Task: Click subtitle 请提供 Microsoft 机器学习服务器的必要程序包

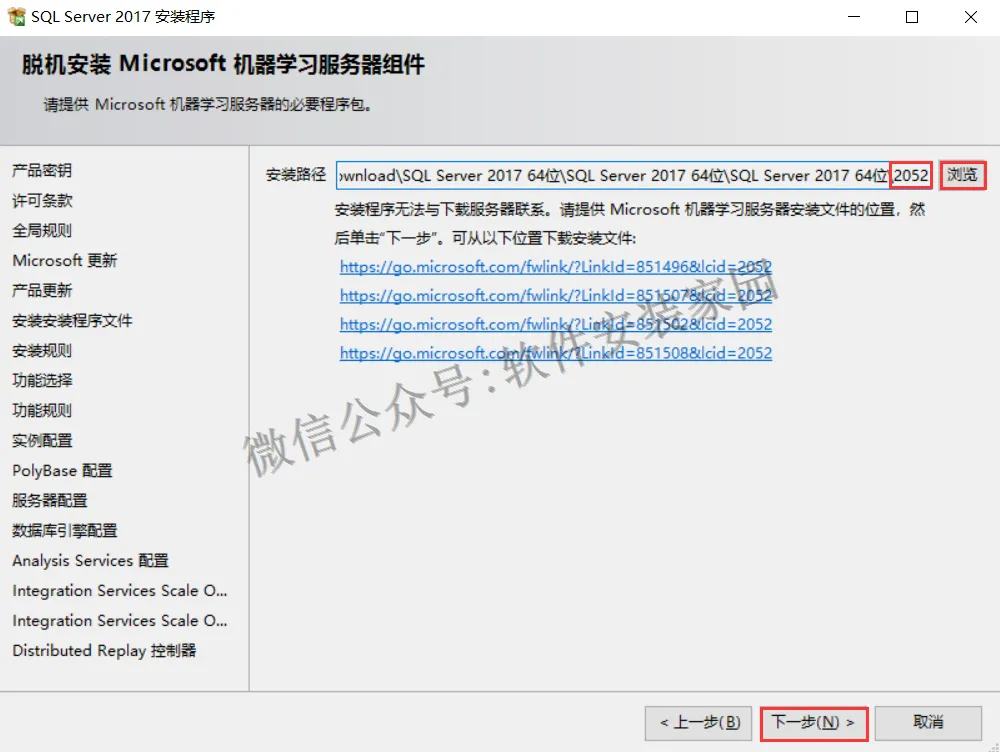Action: click(208, 104)
